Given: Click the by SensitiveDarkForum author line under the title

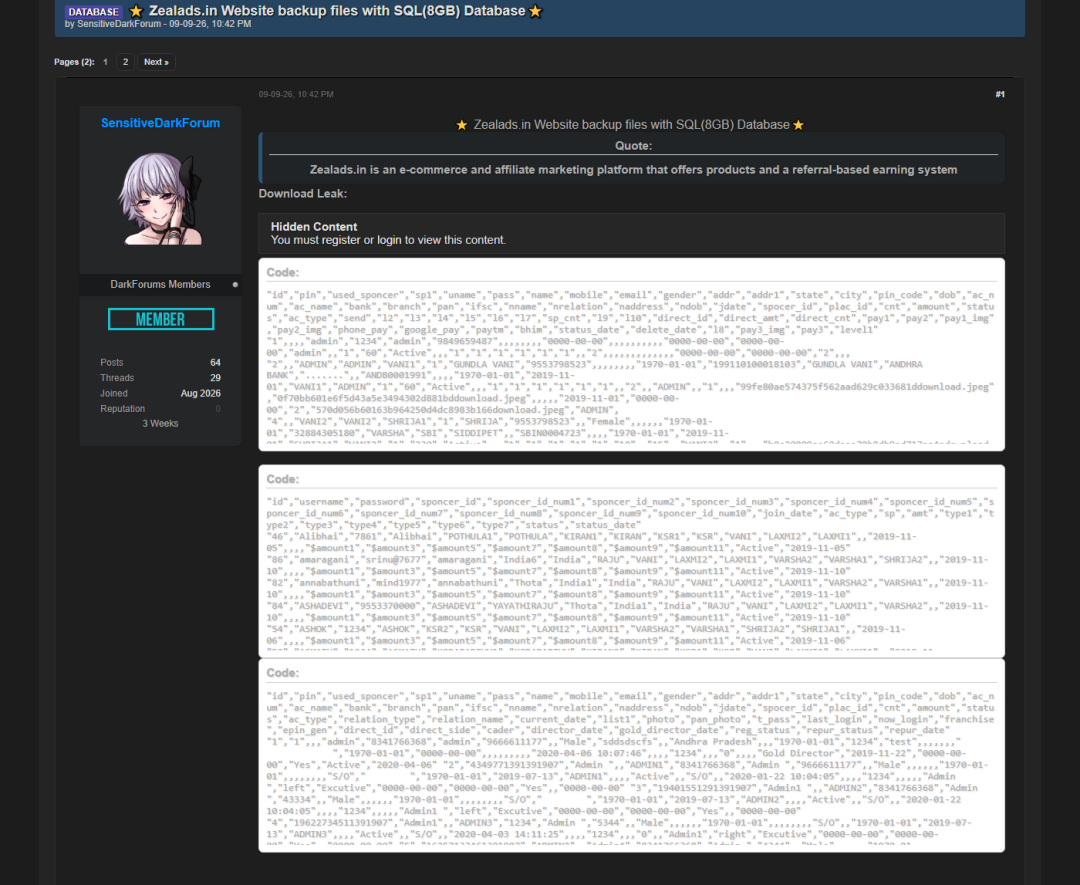Looking at the screenshot, I should point(158,24).
